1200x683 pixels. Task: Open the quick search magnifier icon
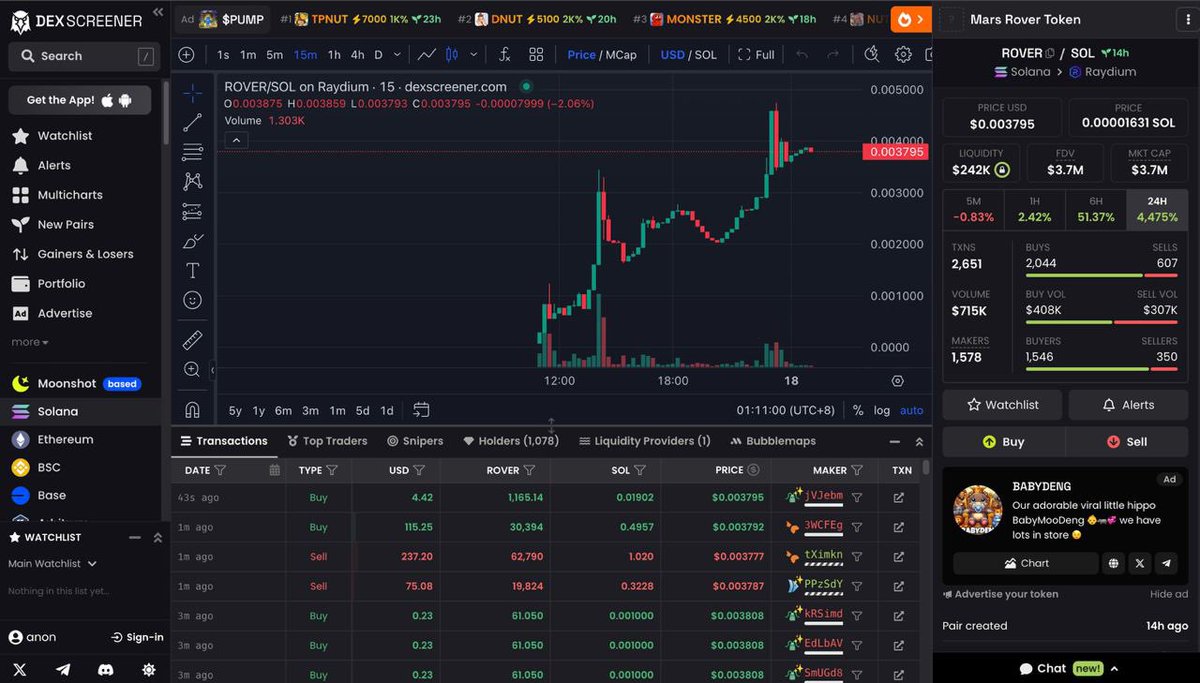pyautogui.click(x=872, y=55)
